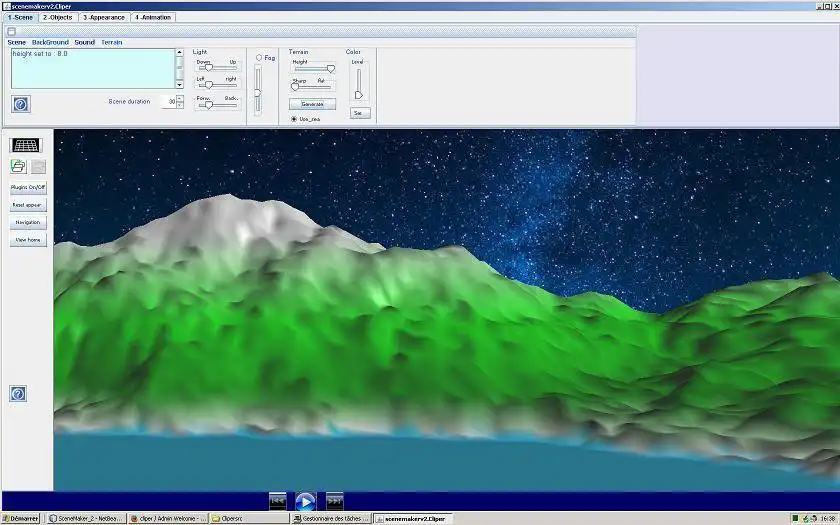Click the Terrain Sharp/Flat slider

312,86
